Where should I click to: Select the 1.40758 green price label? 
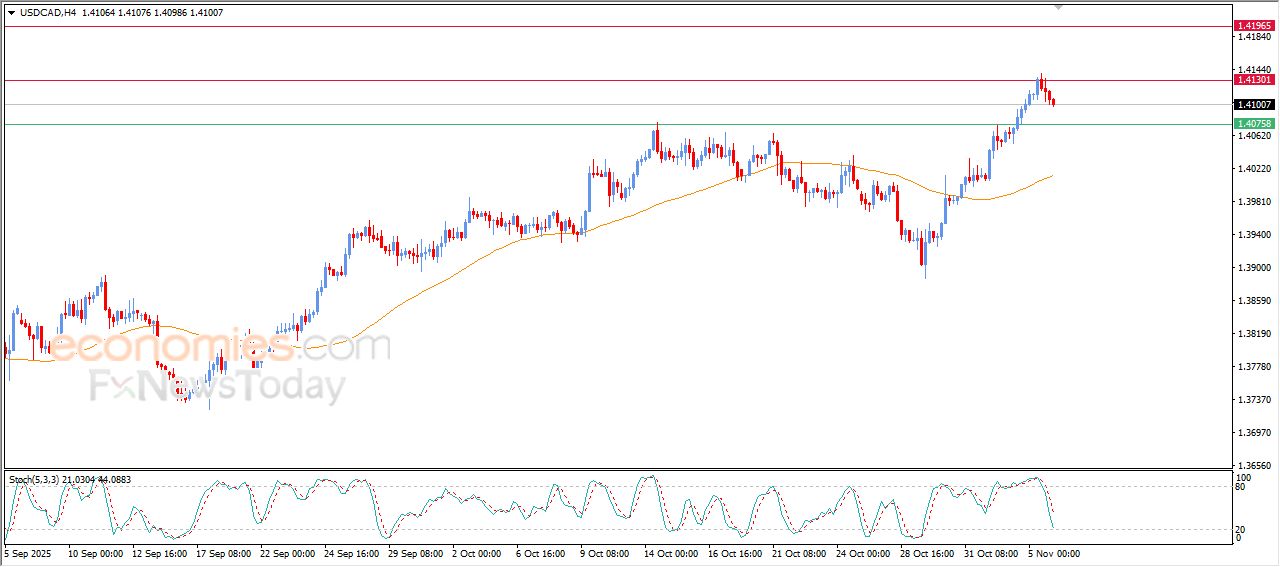coord(1254,124)
